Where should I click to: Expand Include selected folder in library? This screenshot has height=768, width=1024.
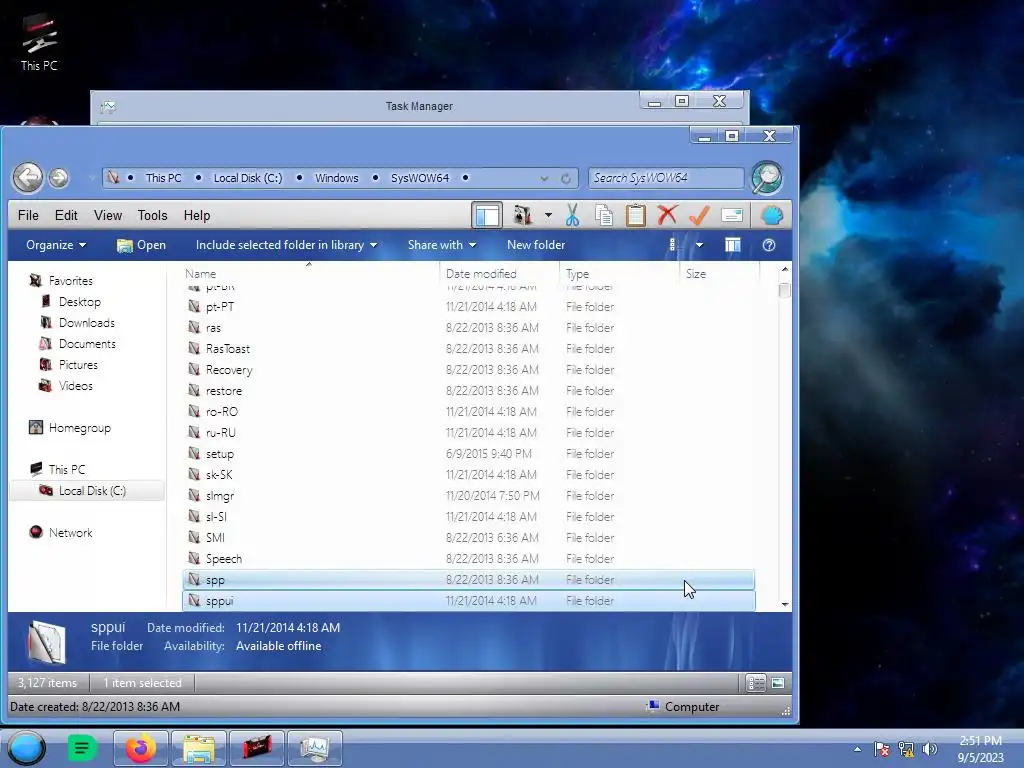(286, 245)
